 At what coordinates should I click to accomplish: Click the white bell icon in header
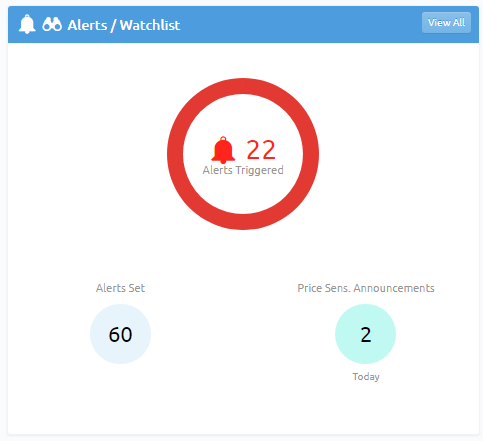[27, 24]
